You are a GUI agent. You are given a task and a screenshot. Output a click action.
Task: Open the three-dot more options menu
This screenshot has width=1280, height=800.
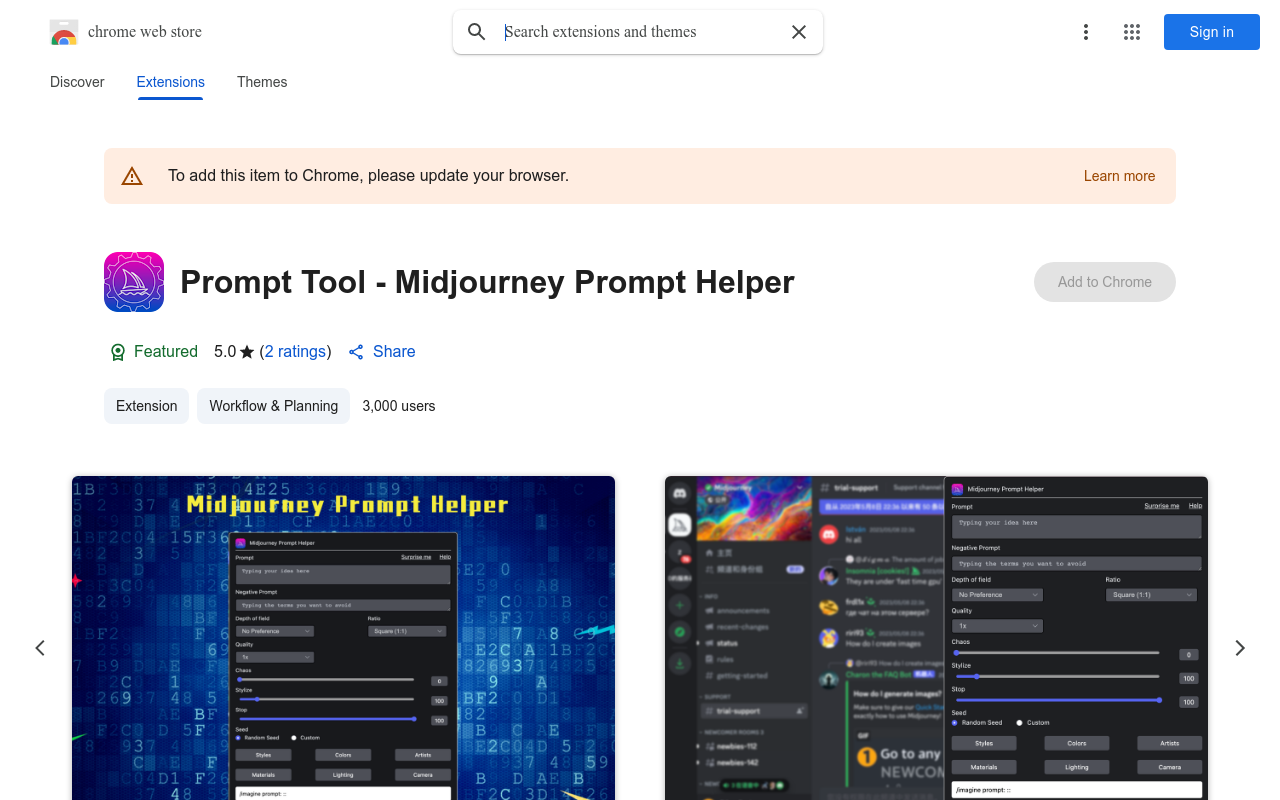point(1086,32)
